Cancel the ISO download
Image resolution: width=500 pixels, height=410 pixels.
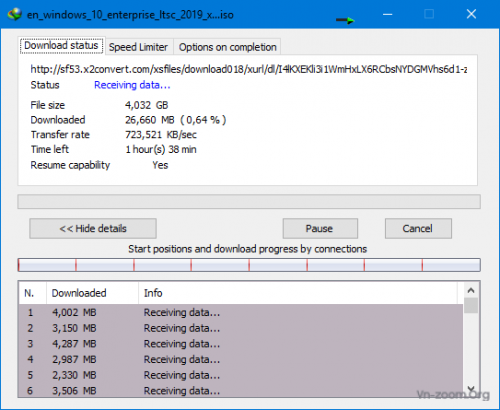[x=418, y=228]
